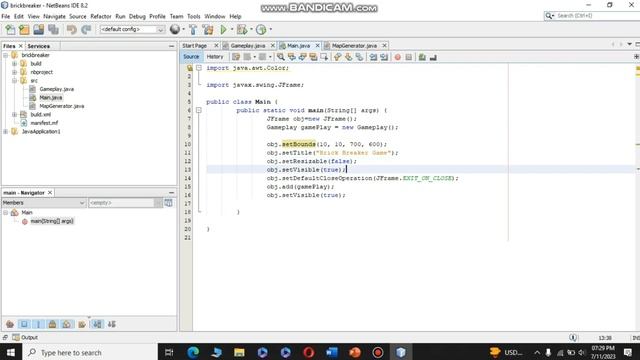Toggle Show Inner Classes in Navigator

click(67, 324)
